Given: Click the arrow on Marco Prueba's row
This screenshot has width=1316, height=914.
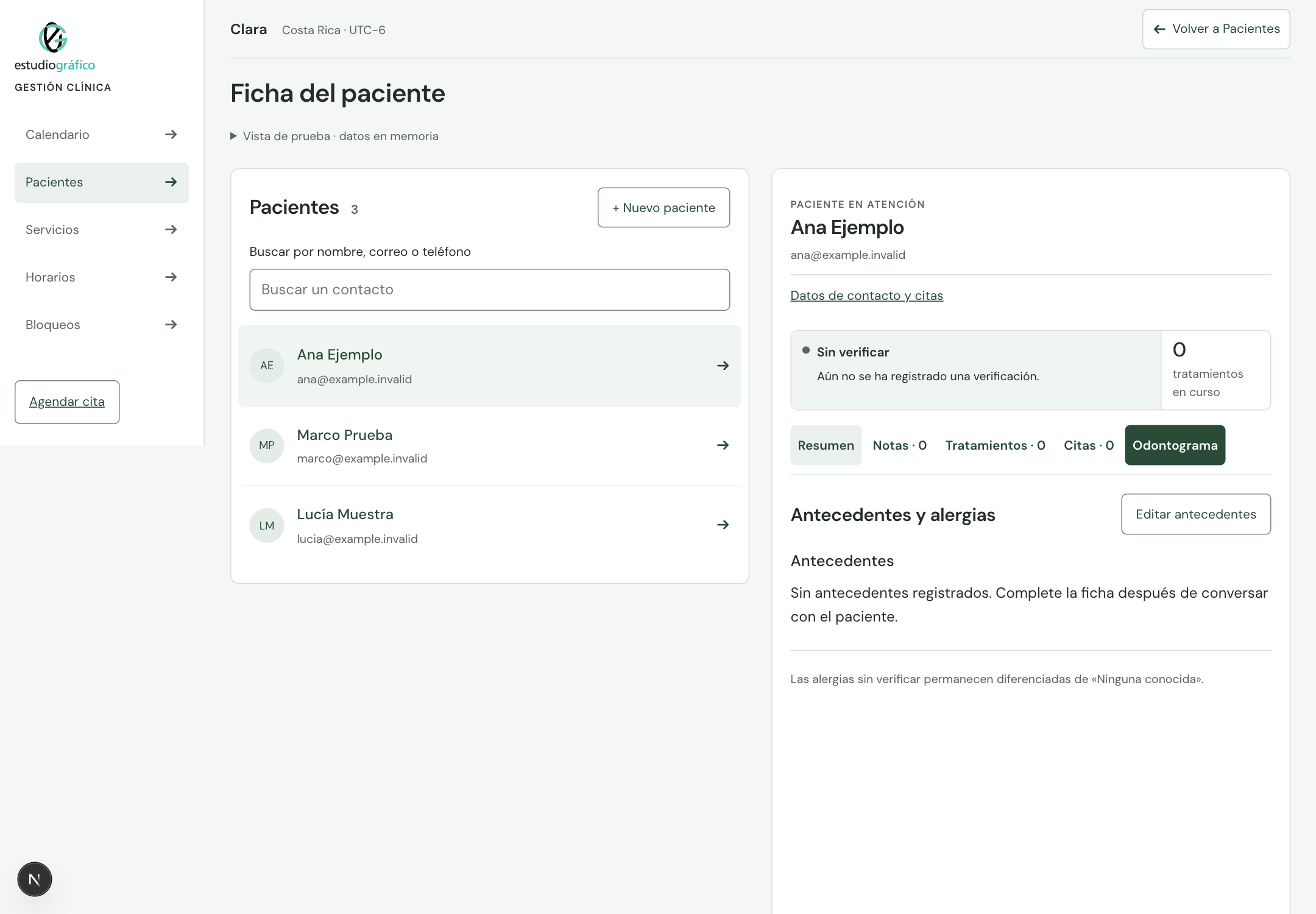Looking at the screenshot, I should click(723, 445).
